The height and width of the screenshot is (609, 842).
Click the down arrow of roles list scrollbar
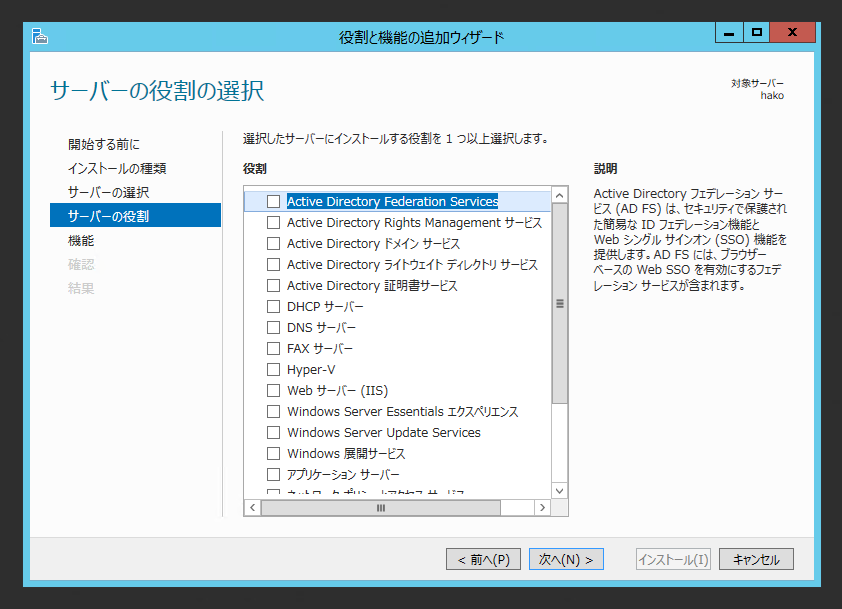(x=560, y=491)
